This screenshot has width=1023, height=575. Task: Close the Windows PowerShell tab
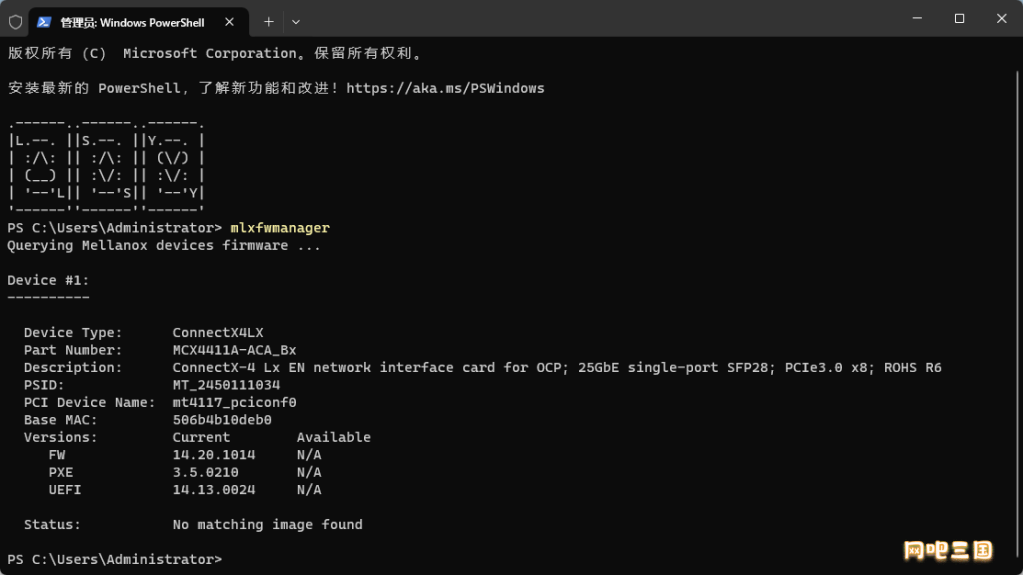(x=229, y=22)
